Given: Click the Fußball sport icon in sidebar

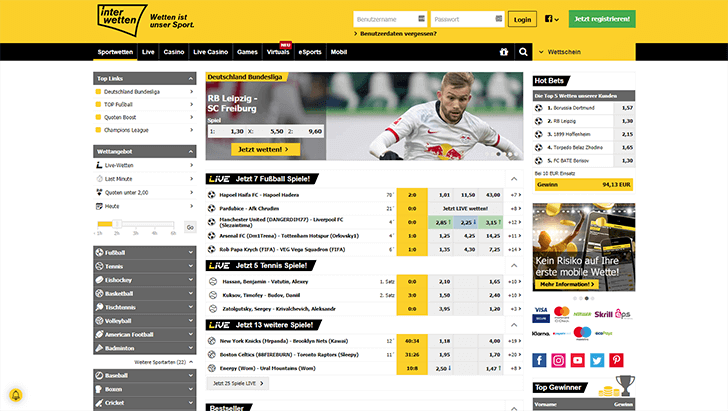Looking at the screenshot, I should (x=99, y=253).
